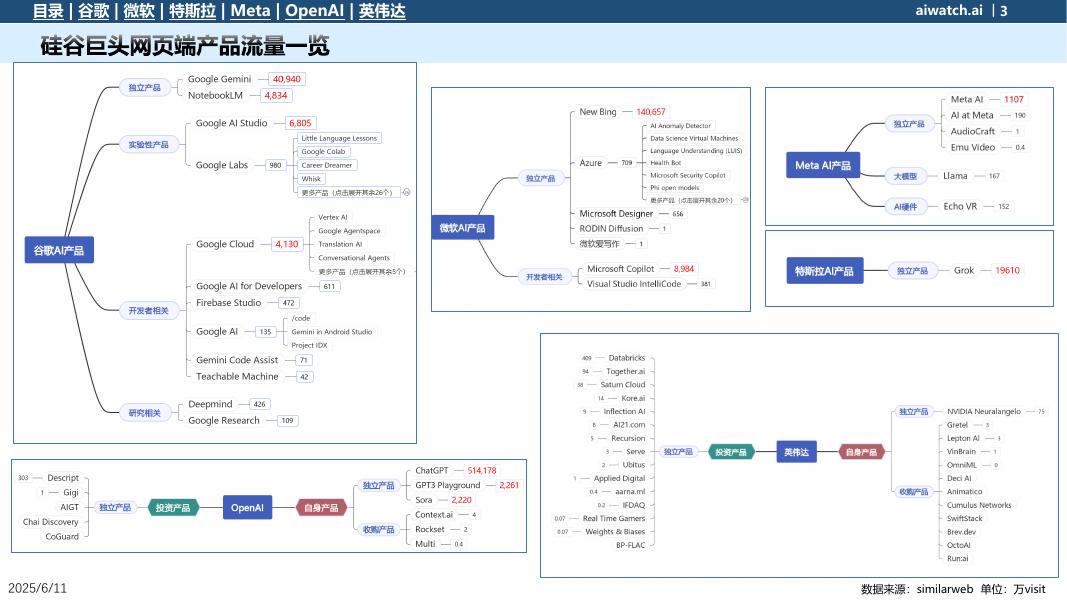The height and width of the screenshot is (600, 1067).
Task: Click the Google Gemini entry
Action: tap(219, 79)
